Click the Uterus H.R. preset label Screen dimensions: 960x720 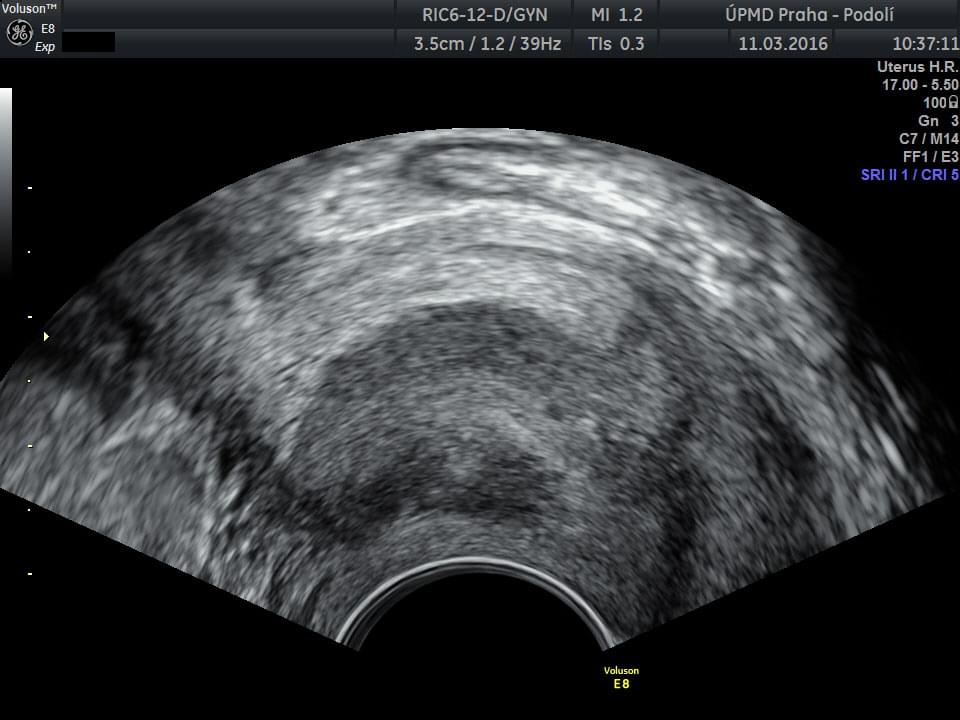tap(917, 67)
